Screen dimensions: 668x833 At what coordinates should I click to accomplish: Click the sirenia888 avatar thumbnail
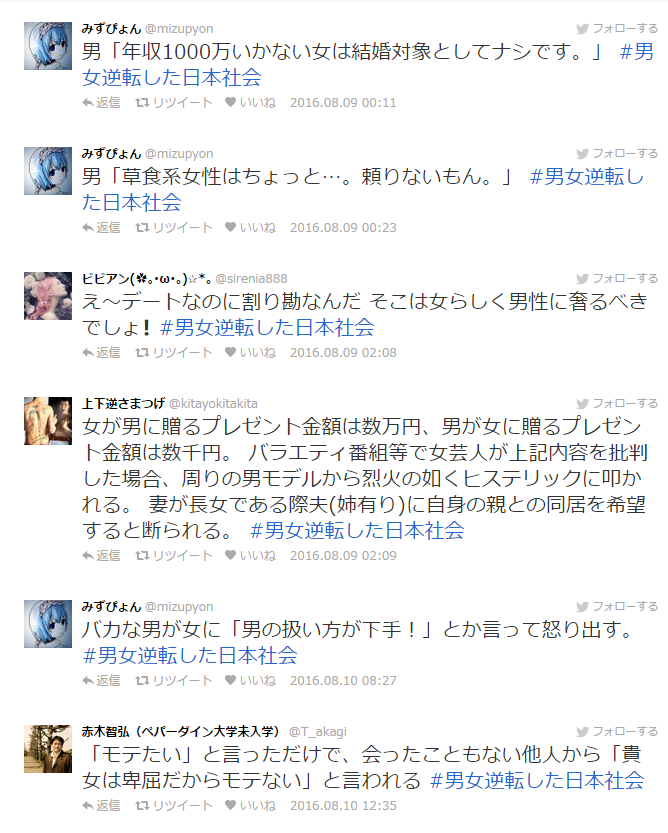[48, 296]
